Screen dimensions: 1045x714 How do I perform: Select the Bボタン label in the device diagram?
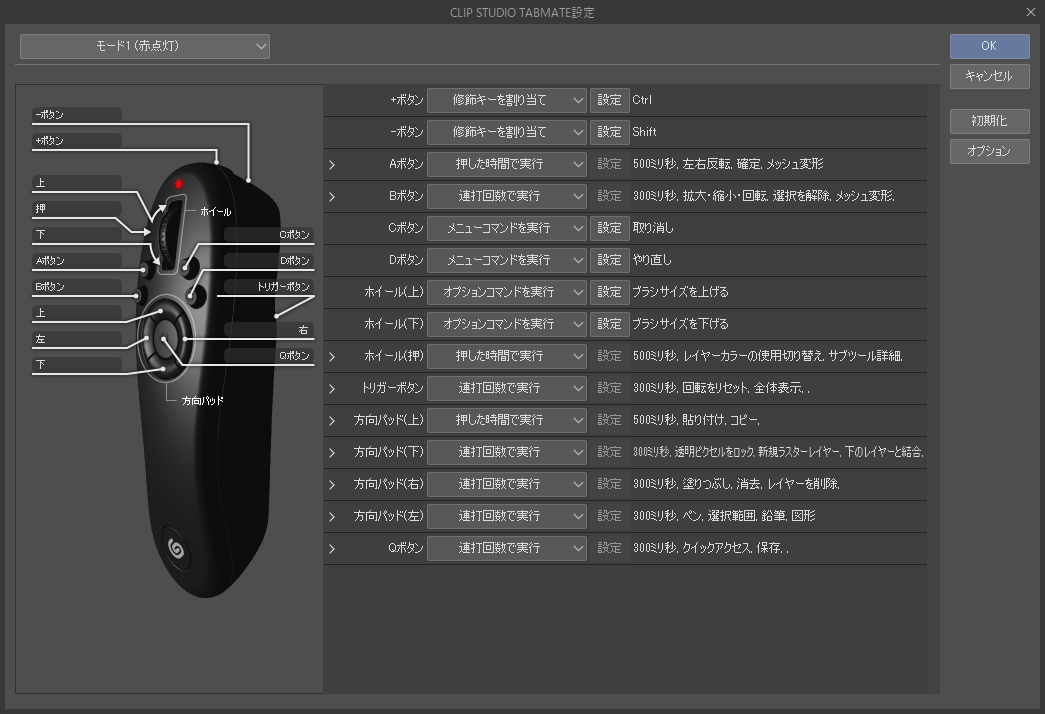tap(77, 287)
